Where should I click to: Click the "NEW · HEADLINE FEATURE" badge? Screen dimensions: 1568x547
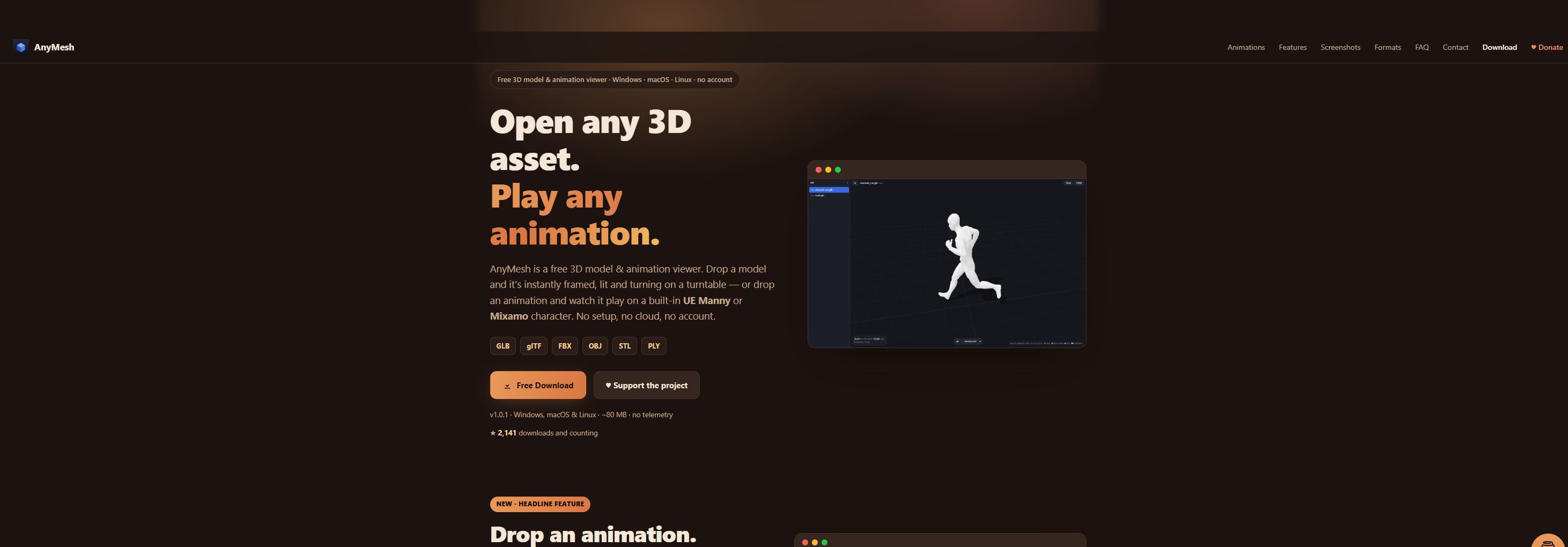click(x=540, y=504)
